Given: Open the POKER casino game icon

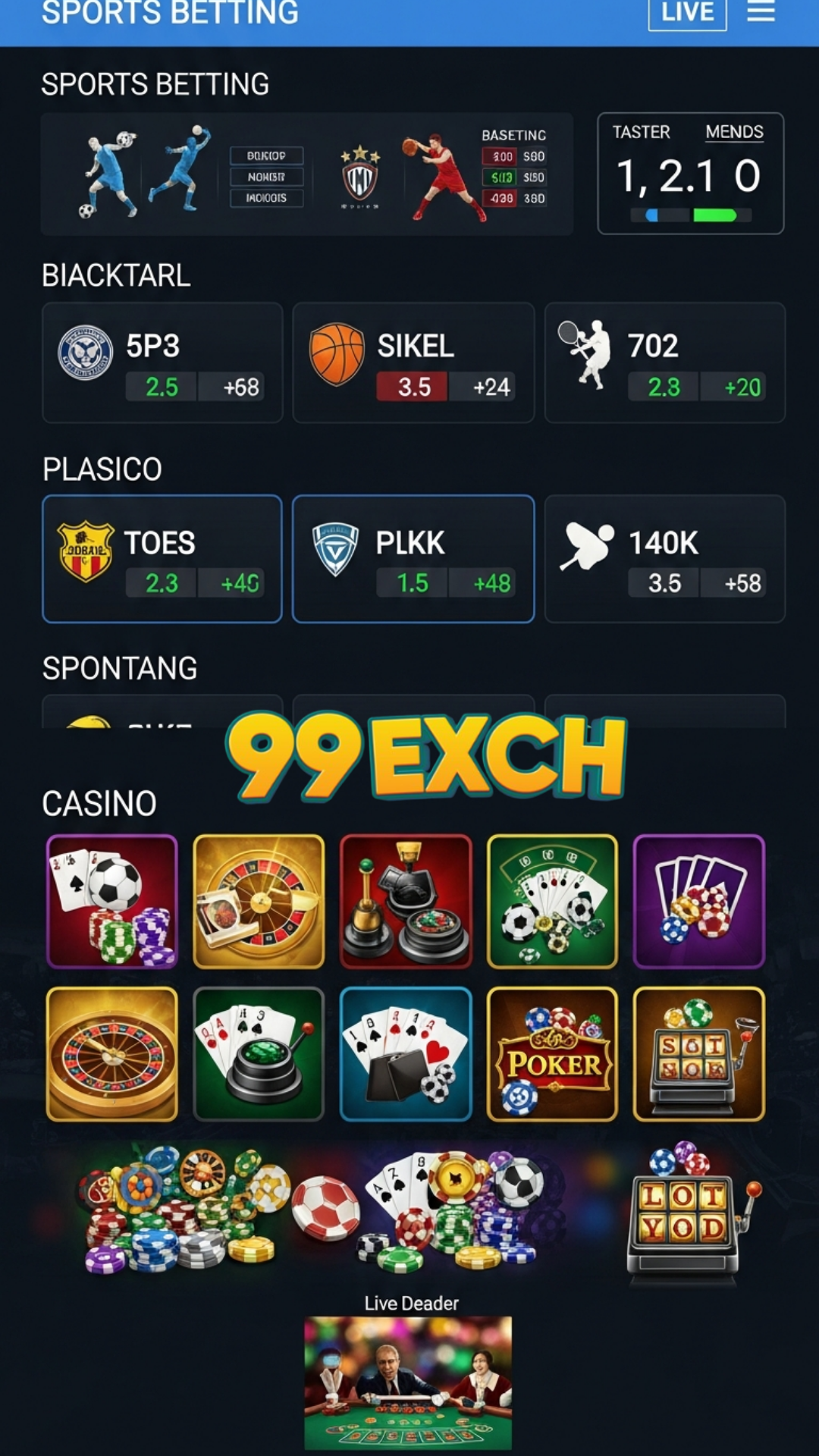Looking at the screenshot, I should point(552,1054).
